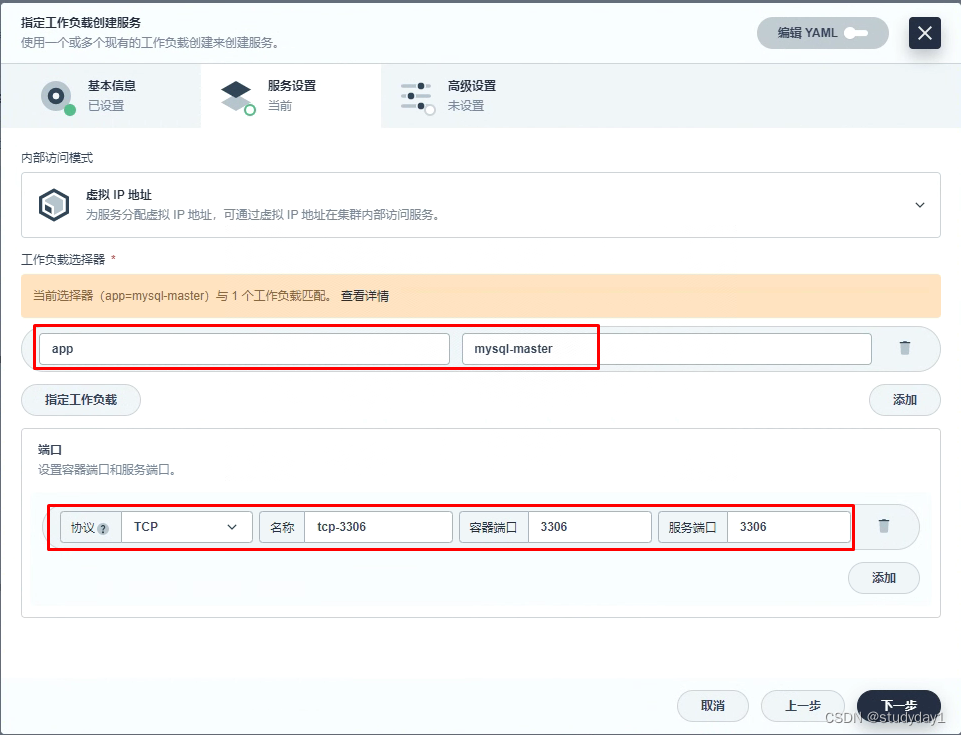Click the 虚拟 IP 地址 cube icon

coord(54,205)
